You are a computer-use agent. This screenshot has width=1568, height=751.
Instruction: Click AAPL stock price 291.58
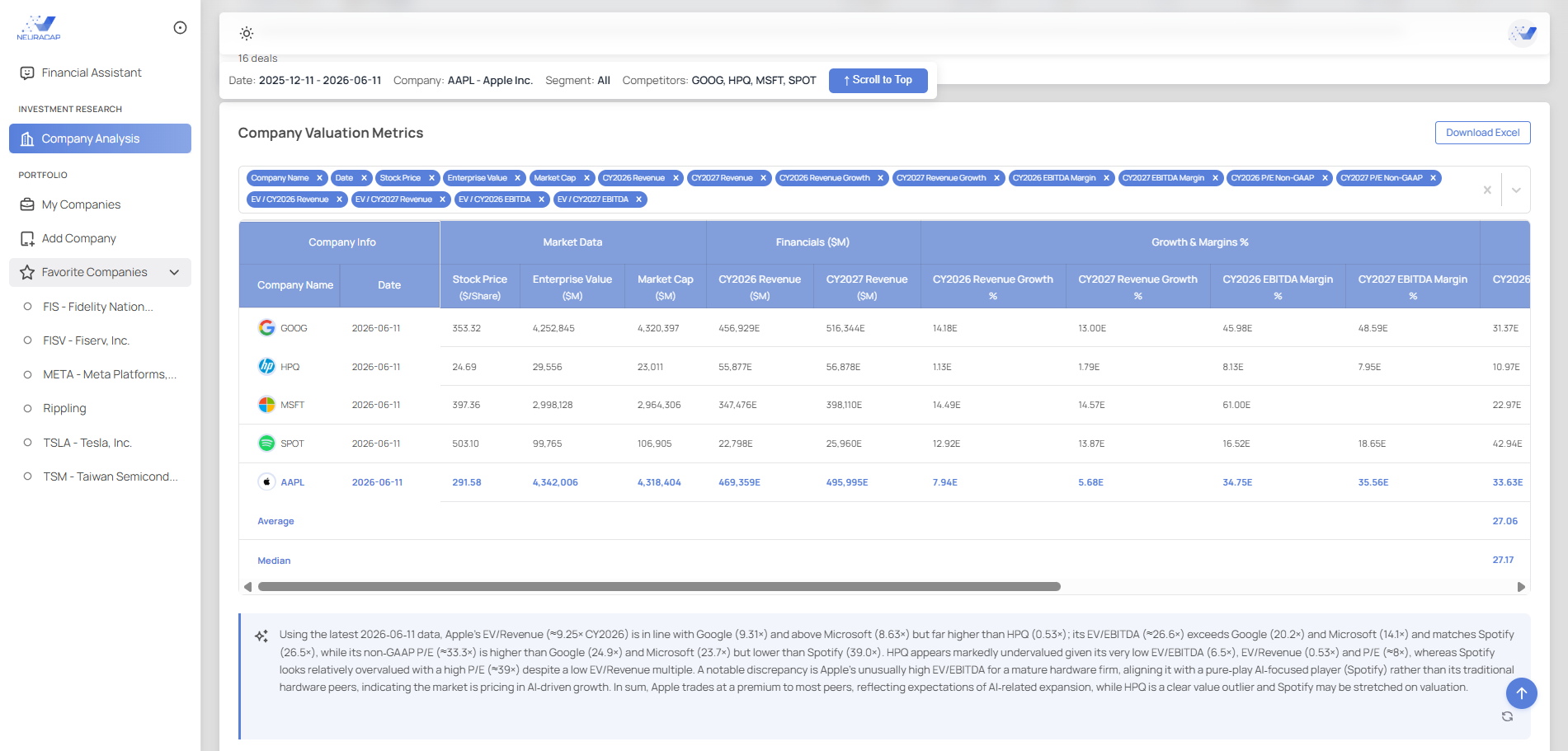click(467, 482)
